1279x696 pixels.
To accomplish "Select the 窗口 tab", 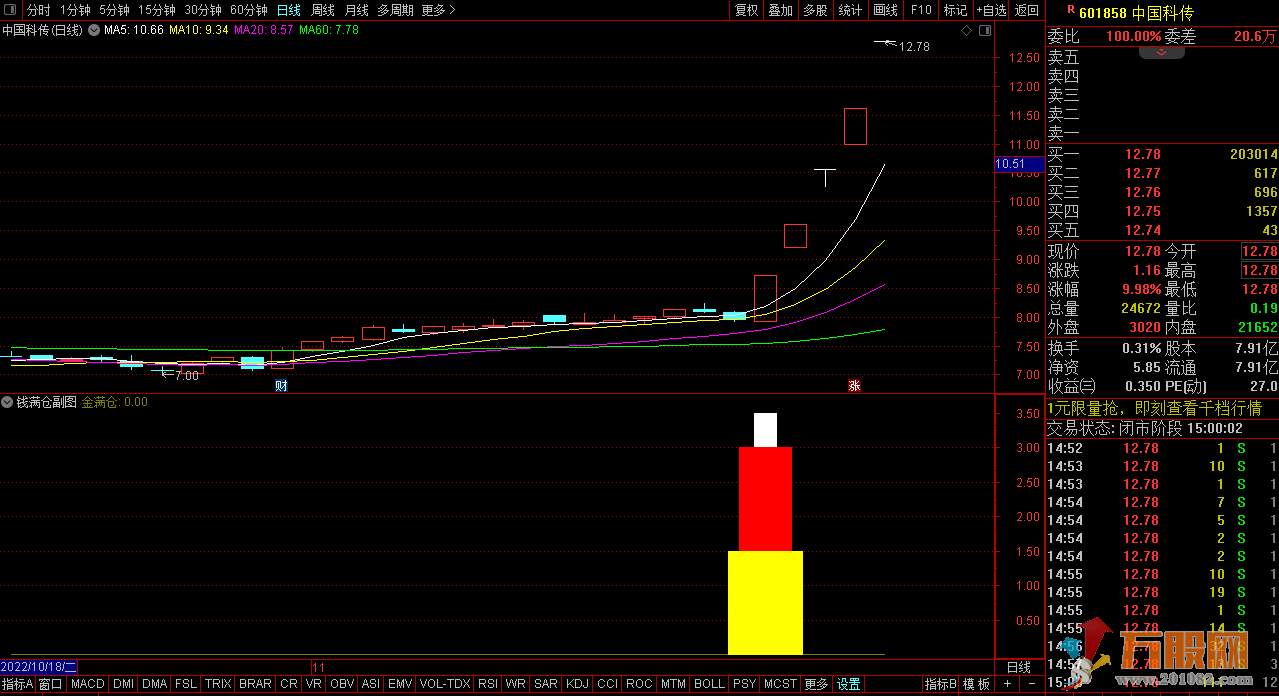I will pos(51,684).
